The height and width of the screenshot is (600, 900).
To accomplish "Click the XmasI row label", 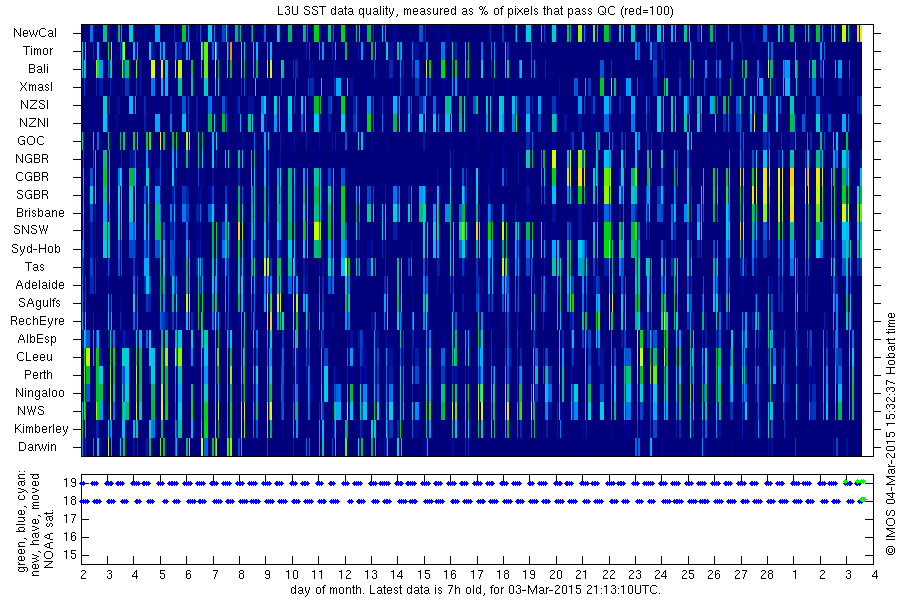I will pyautogui.click(x=36, y=87).
